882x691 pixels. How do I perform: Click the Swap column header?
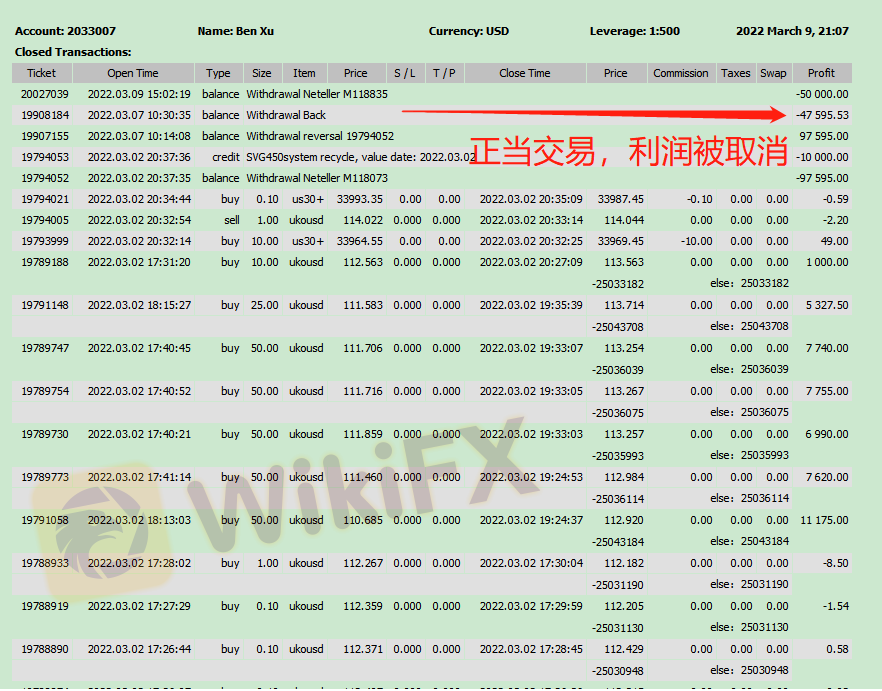click(773, 73)
